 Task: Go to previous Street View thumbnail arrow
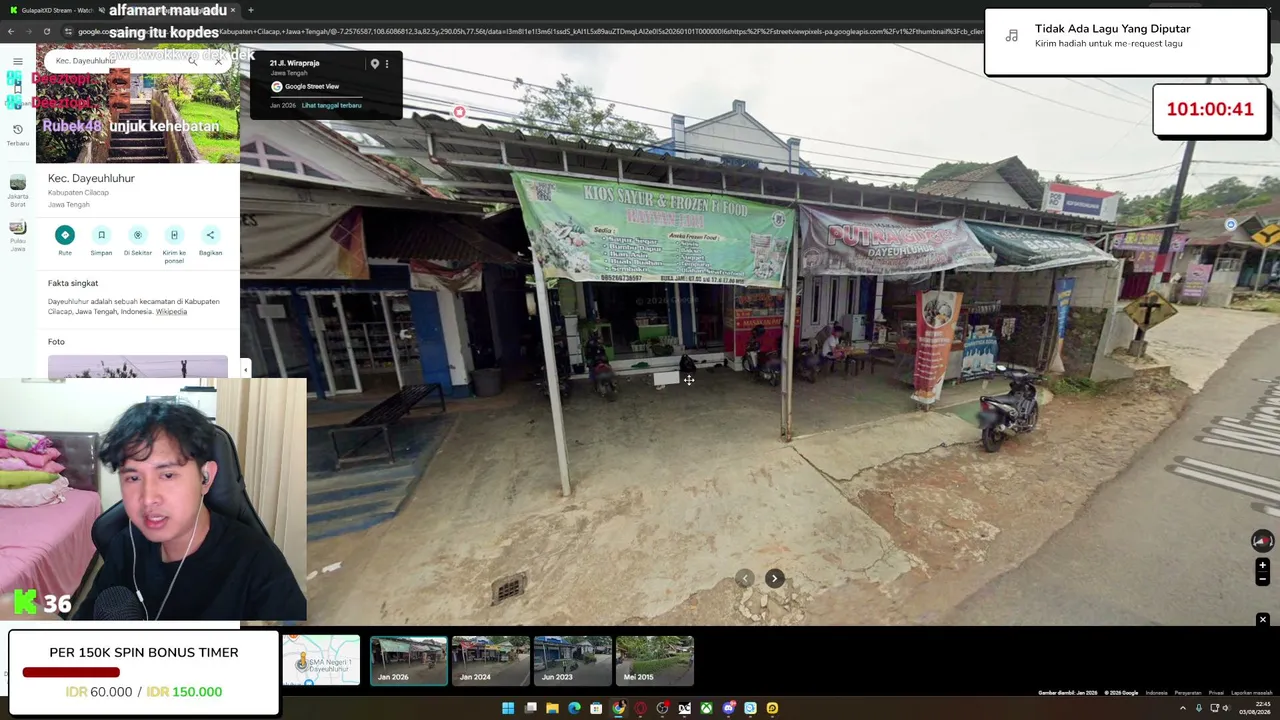(744, 578)
